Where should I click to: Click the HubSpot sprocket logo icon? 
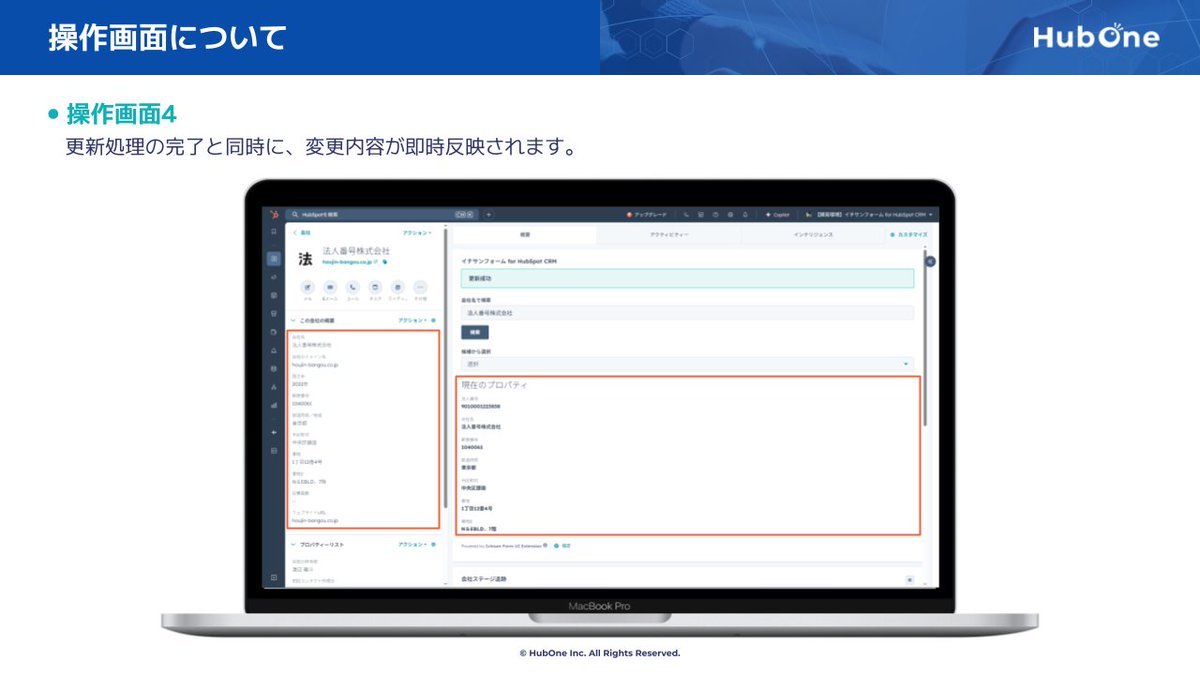[274, 214]
